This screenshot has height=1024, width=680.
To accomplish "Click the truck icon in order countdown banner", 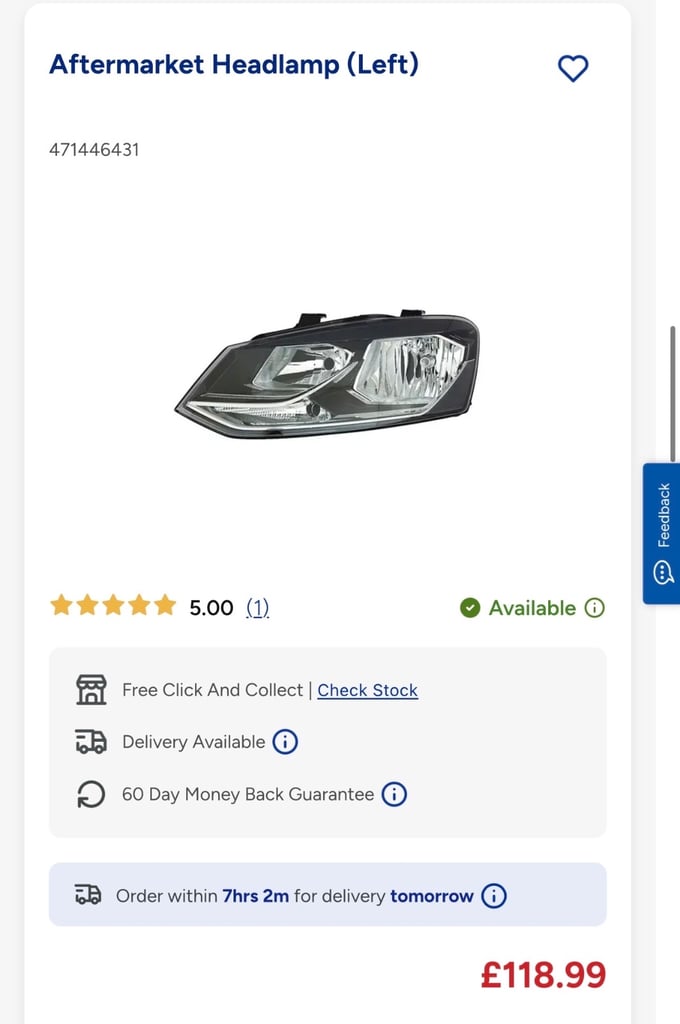I will click(88, 895).
